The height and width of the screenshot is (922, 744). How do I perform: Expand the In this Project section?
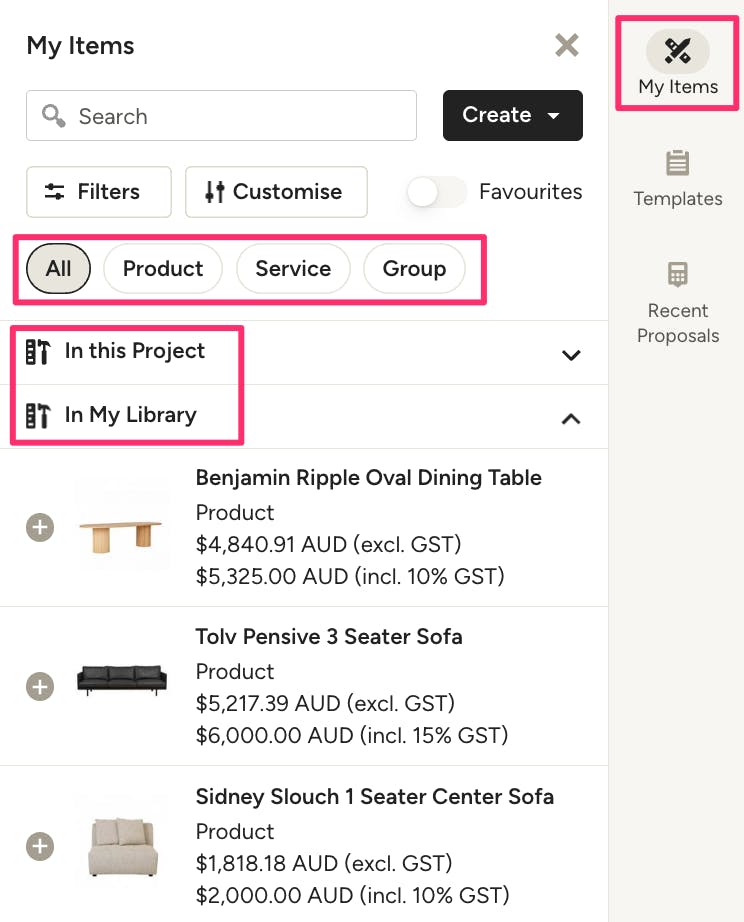571,354
